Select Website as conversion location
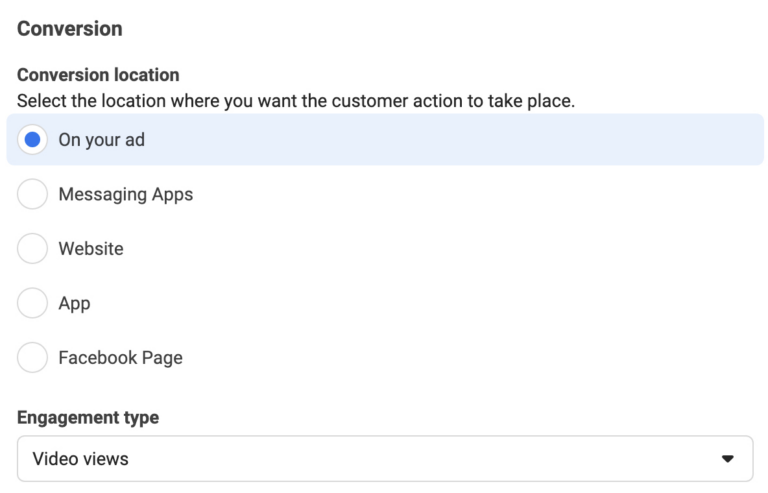This screenshot has height=493, width=768. point(32,248)
